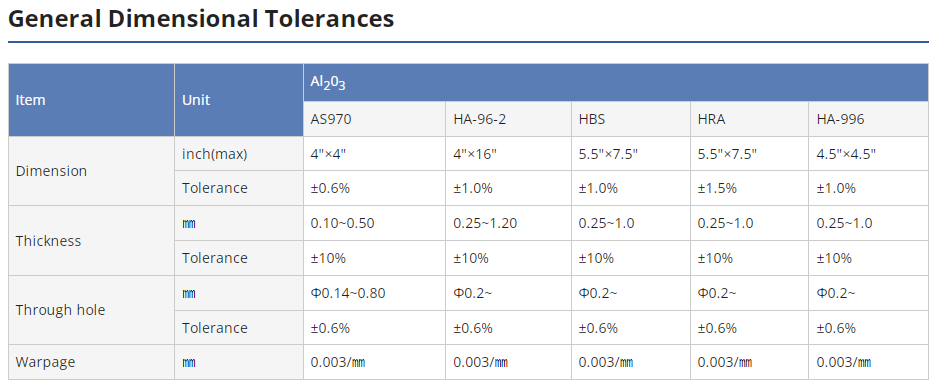Select the 0.25~1.20 thickness cell
The width and height of the screenshot is (935, 386).
click(x=509, y=224)
